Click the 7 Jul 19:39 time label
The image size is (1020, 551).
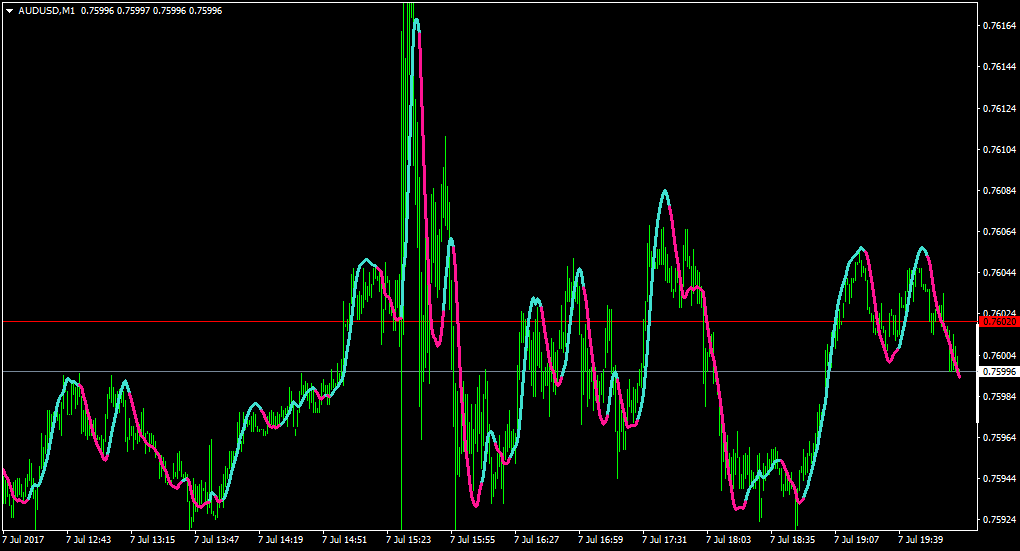point(920,540)
